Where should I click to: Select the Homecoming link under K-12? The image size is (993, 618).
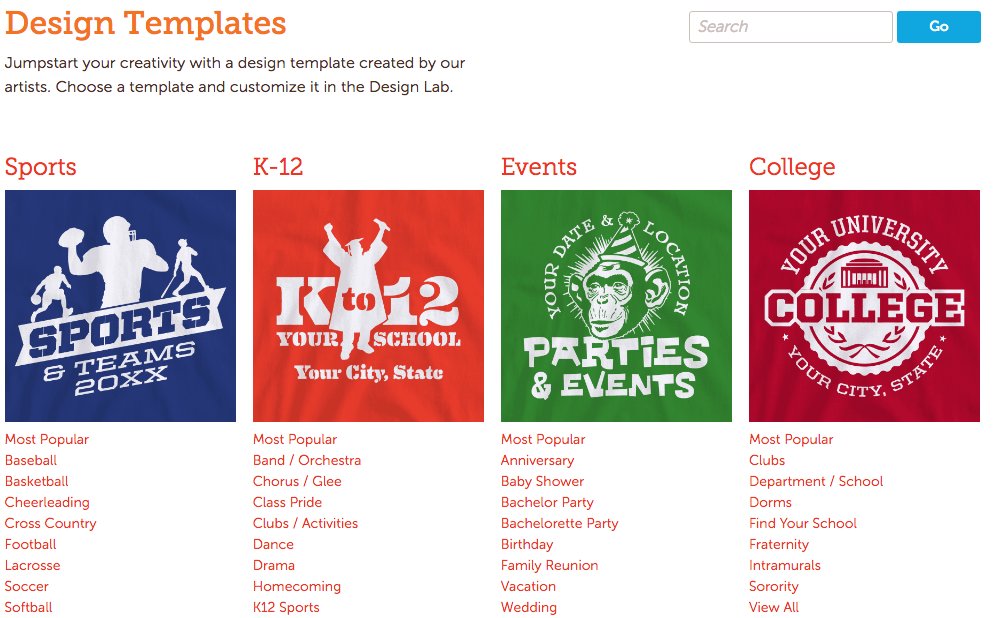pyautogui.click(x=297, y=586)
